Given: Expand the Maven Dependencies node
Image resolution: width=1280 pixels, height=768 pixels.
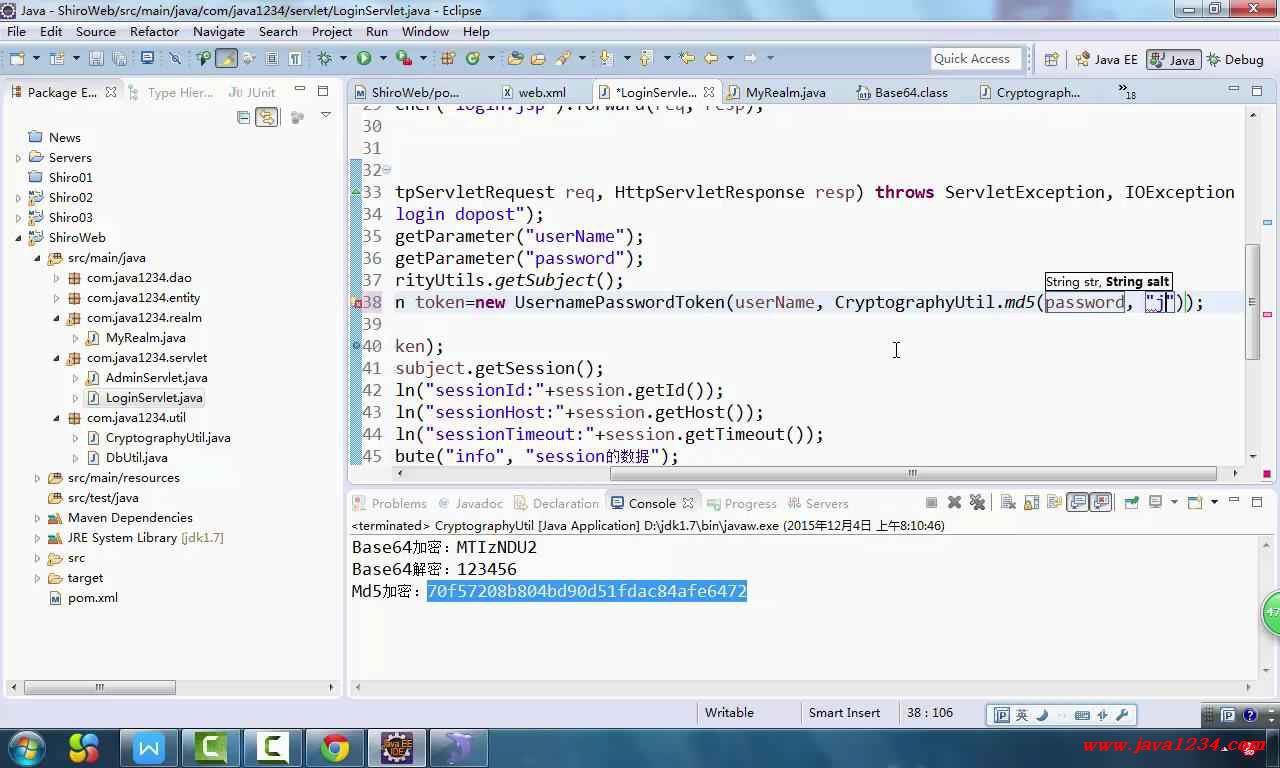Looking at the screenshot, I should [37, 518].
